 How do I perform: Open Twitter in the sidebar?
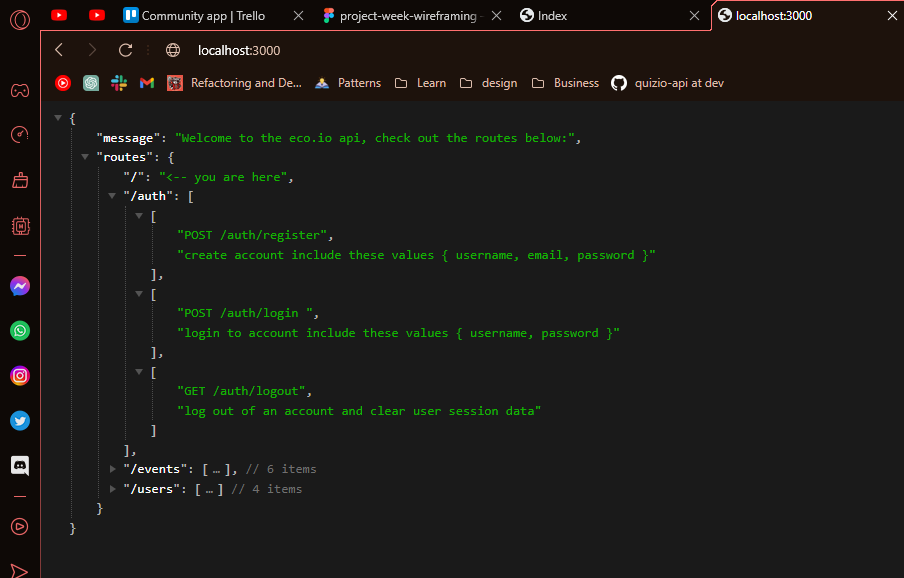20,421
